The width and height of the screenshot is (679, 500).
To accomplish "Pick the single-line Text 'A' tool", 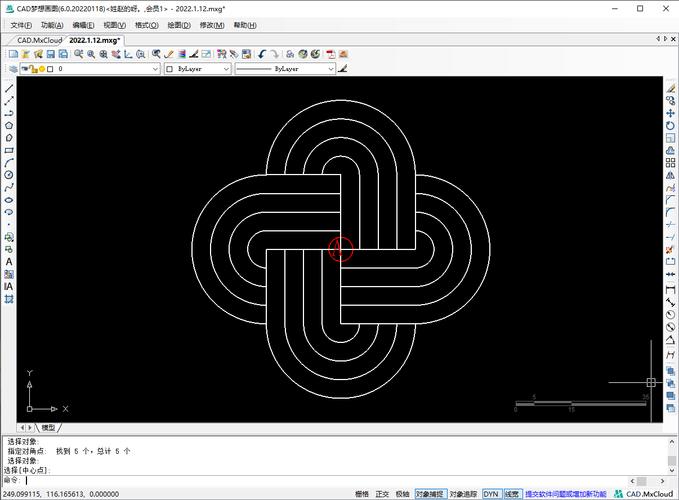I will coord(9,262).
